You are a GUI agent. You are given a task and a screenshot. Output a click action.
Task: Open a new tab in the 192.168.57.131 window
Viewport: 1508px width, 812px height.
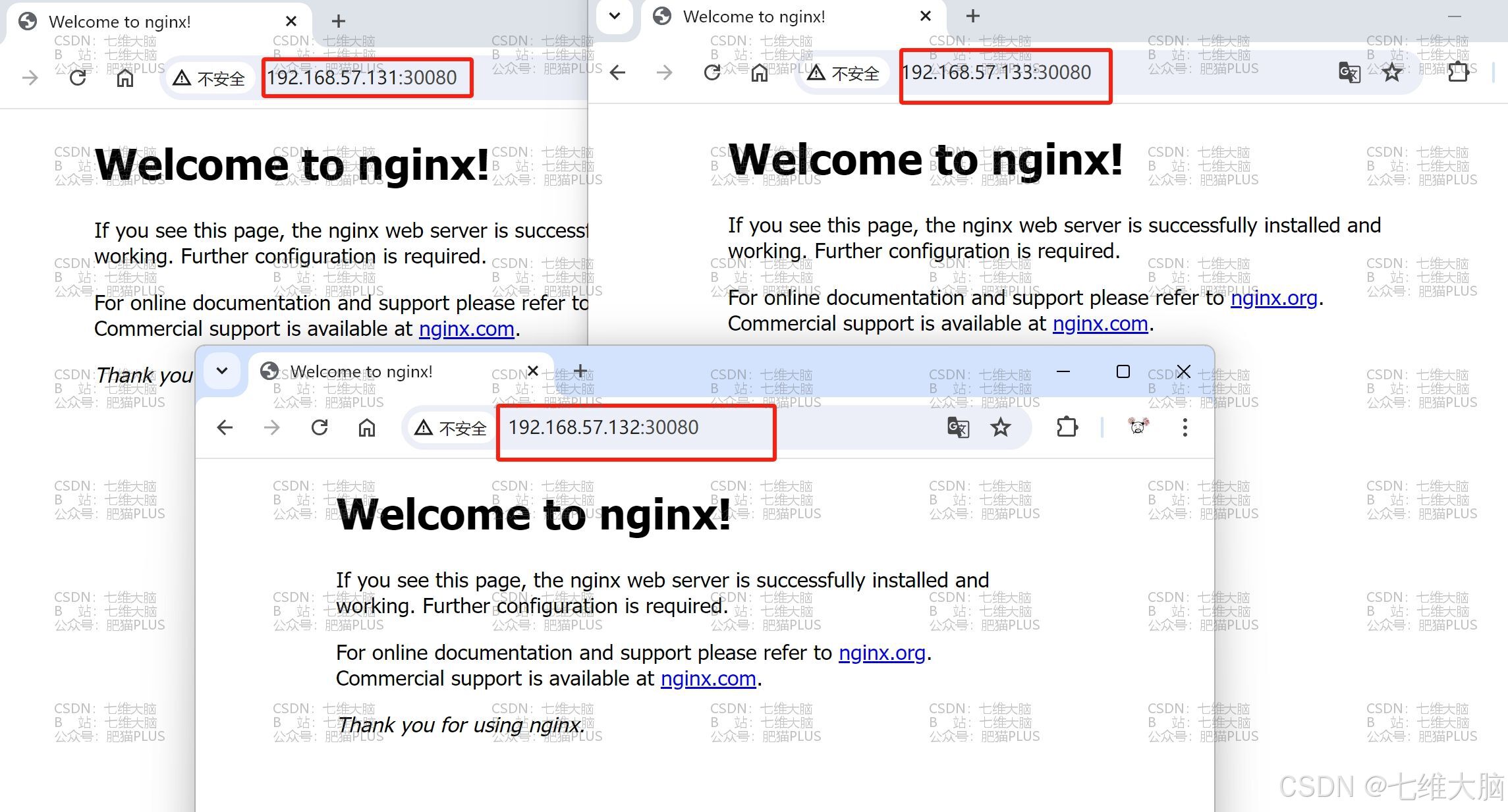point(339,22)
